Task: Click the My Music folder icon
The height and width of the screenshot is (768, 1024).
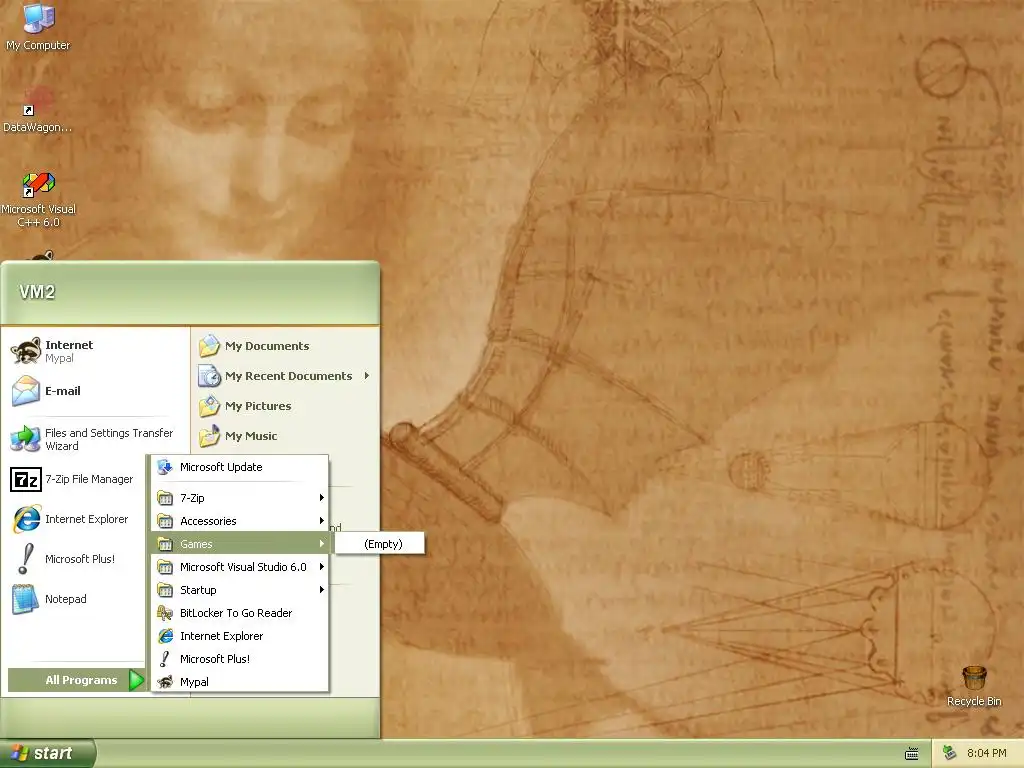Action: click(x=210, y=436)
